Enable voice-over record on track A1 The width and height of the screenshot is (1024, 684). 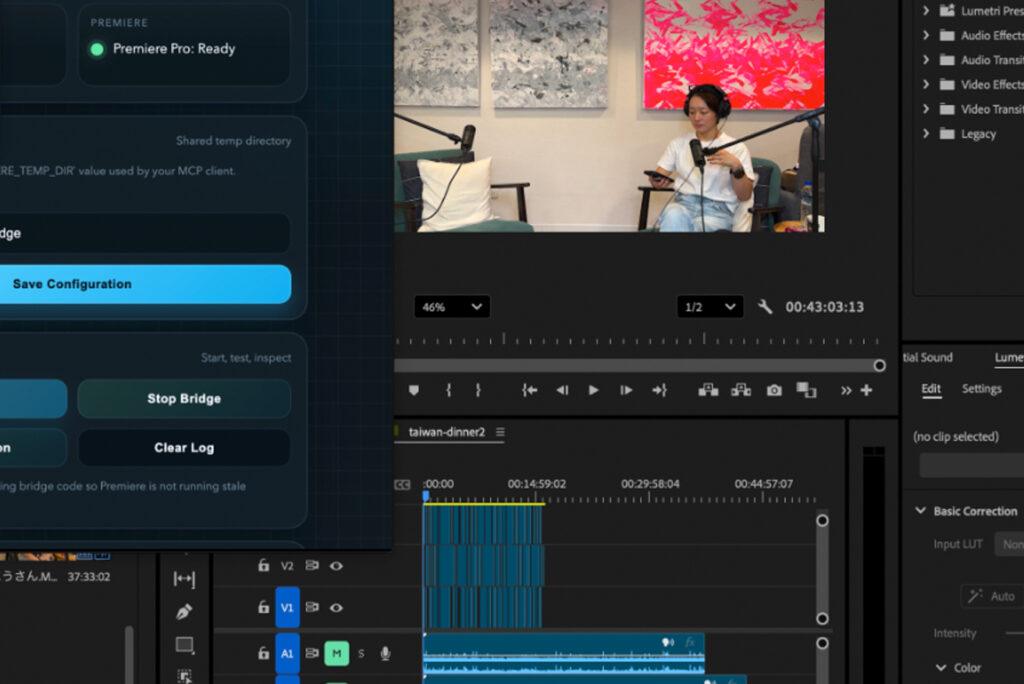pyautogui.click(x=385, y=654)
